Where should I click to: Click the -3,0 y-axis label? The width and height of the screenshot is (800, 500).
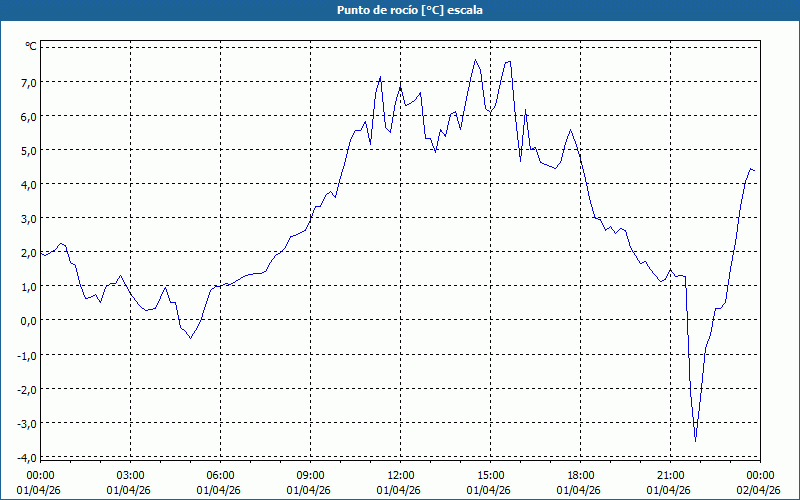(28, 423)
